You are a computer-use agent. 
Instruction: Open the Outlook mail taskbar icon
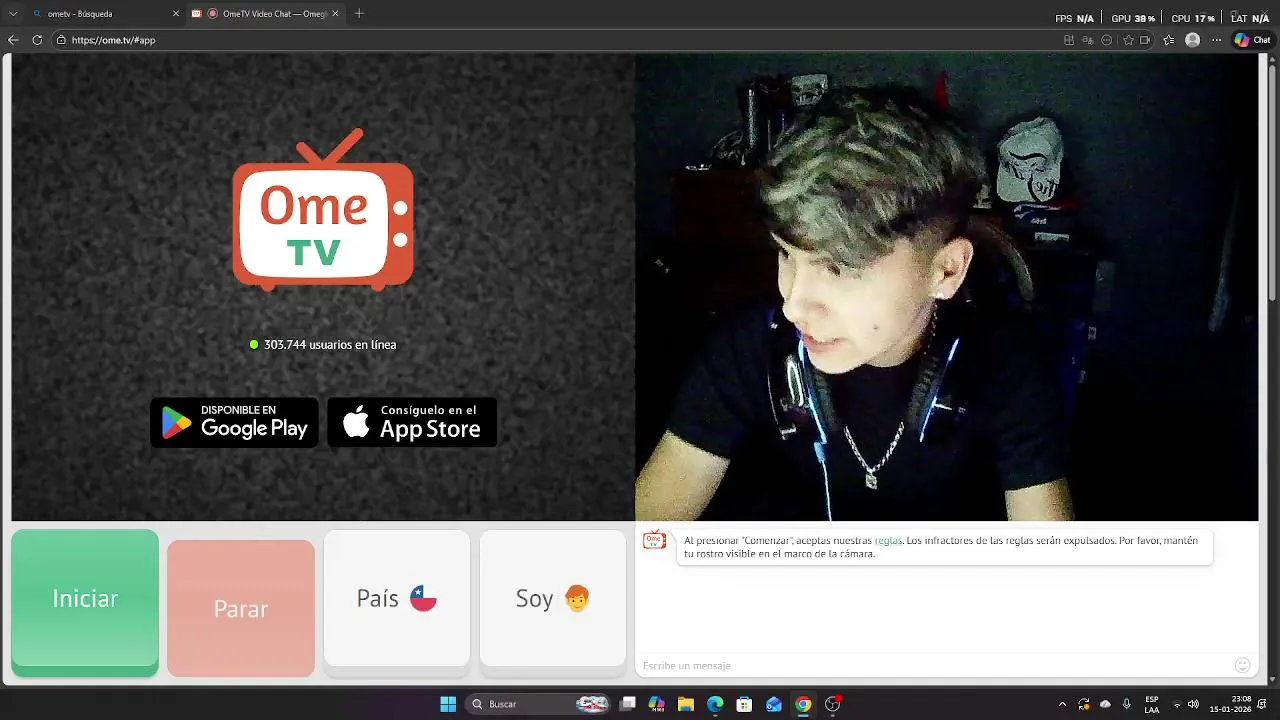coord(773,704)
